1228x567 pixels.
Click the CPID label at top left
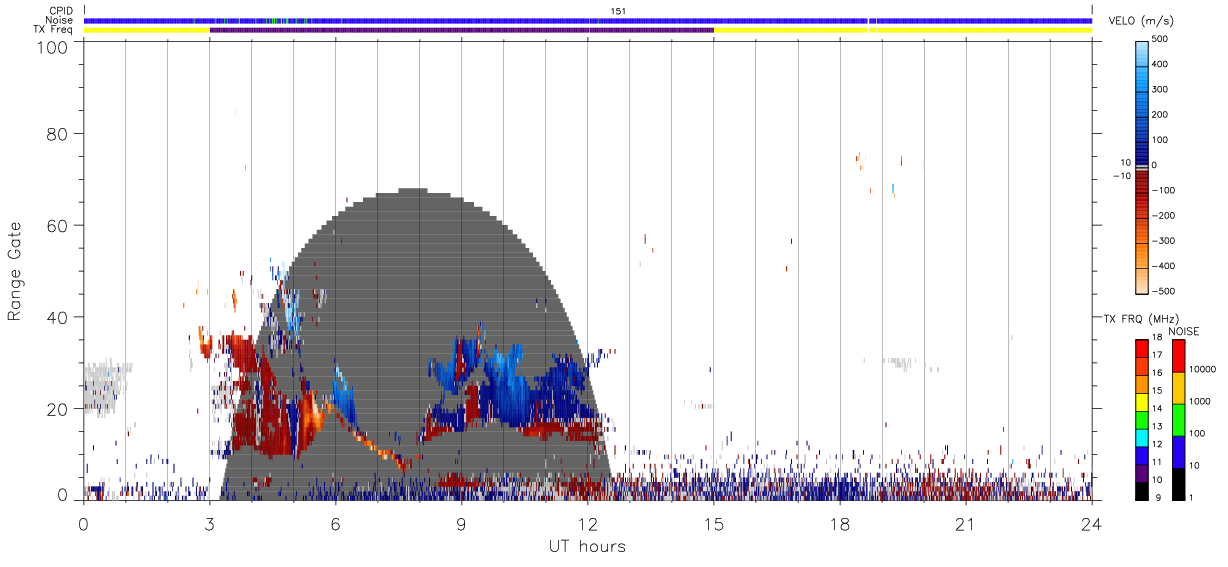tap(60, 11)
